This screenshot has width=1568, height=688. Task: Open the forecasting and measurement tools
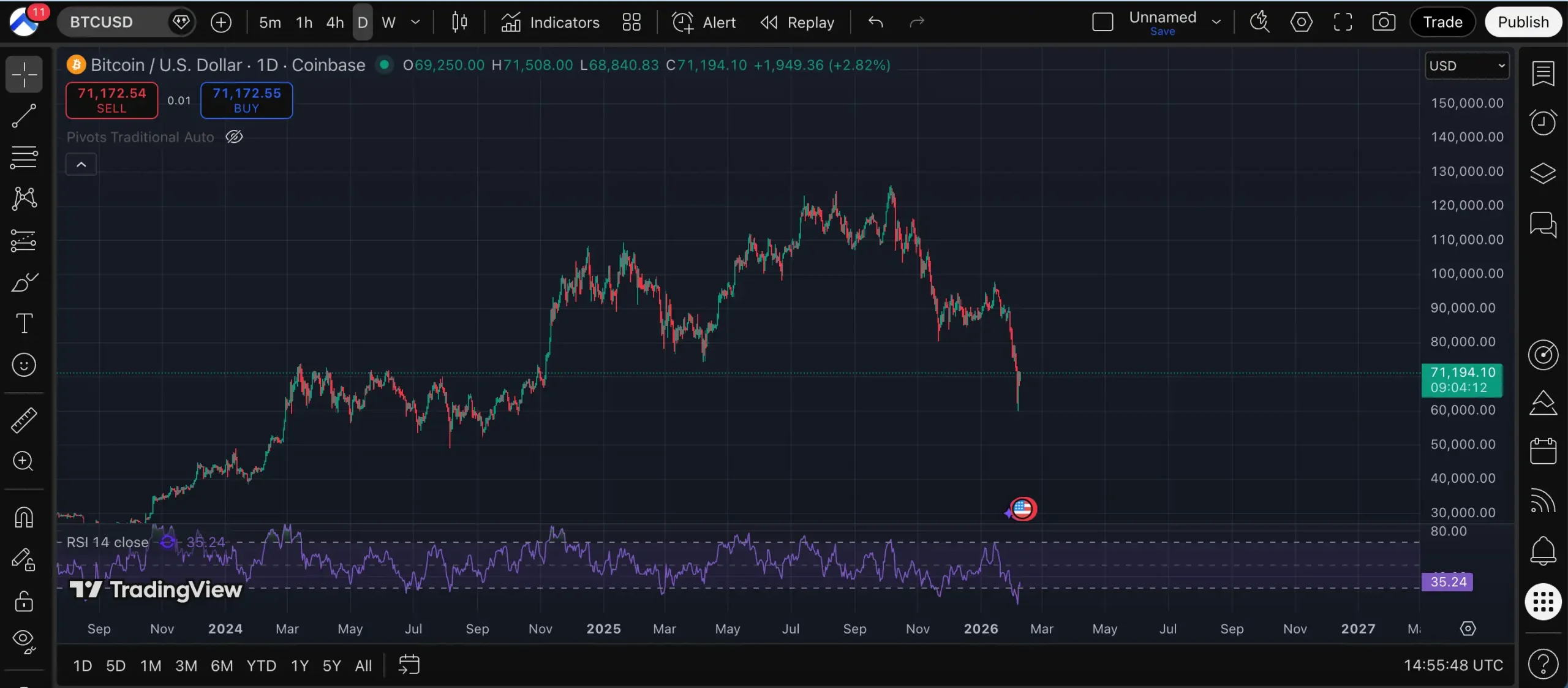click(24, 240)
